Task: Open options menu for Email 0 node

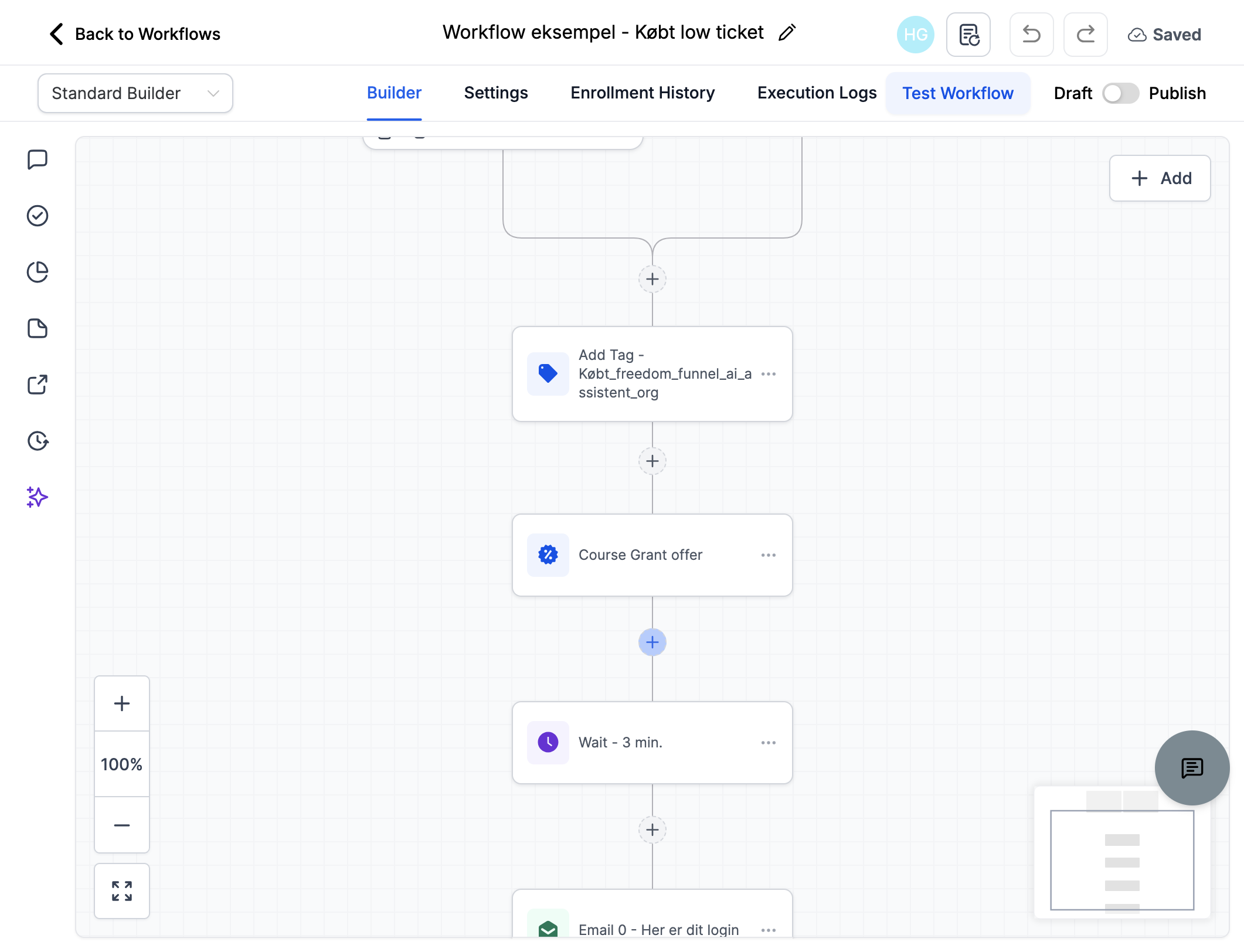Action: click(769, 930)
